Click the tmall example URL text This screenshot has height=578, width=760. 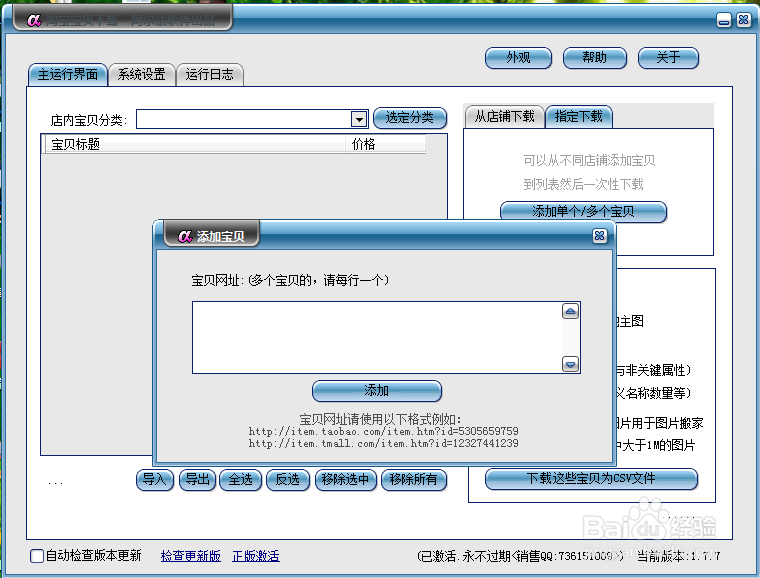pos(383,443)
